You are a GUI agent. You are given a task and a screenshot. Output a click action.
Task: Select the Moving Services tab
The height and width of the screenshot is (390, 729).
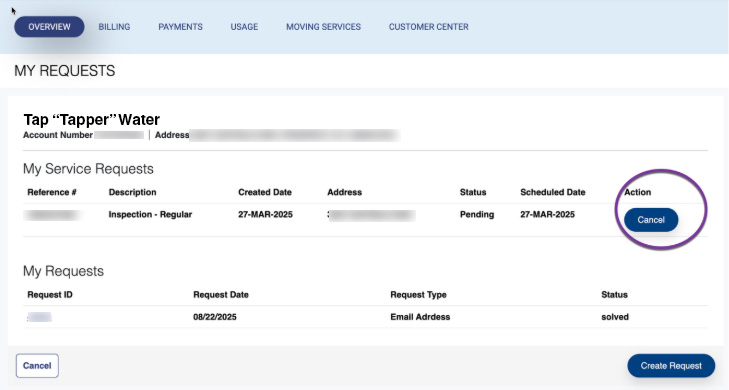point(323,27)
